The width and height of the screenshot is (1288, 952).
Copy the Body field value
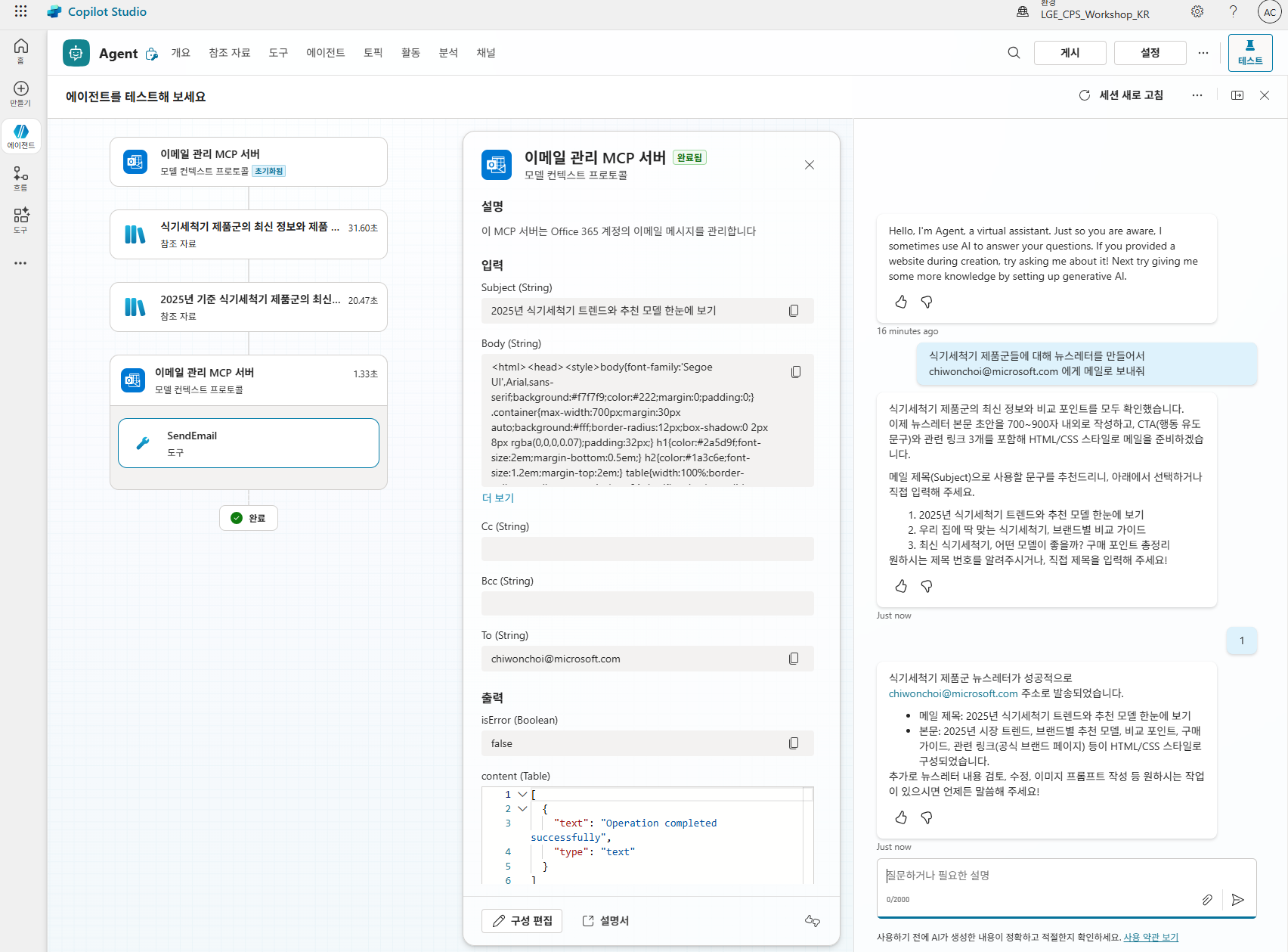[x=796, y=372]
